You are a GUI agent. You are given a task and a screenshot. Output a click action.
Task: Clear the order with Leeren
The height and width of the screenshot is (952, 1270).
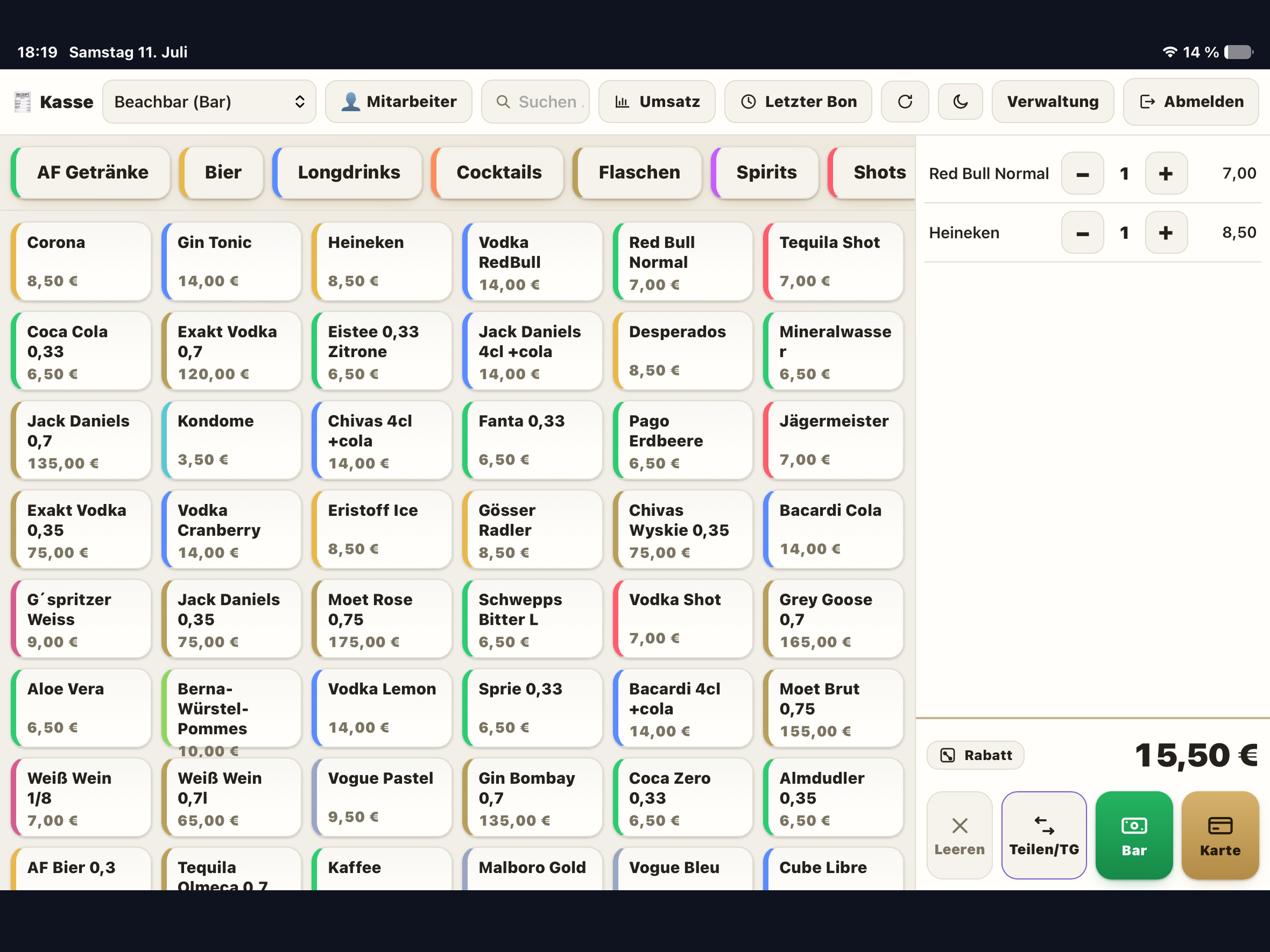[959, 835]
